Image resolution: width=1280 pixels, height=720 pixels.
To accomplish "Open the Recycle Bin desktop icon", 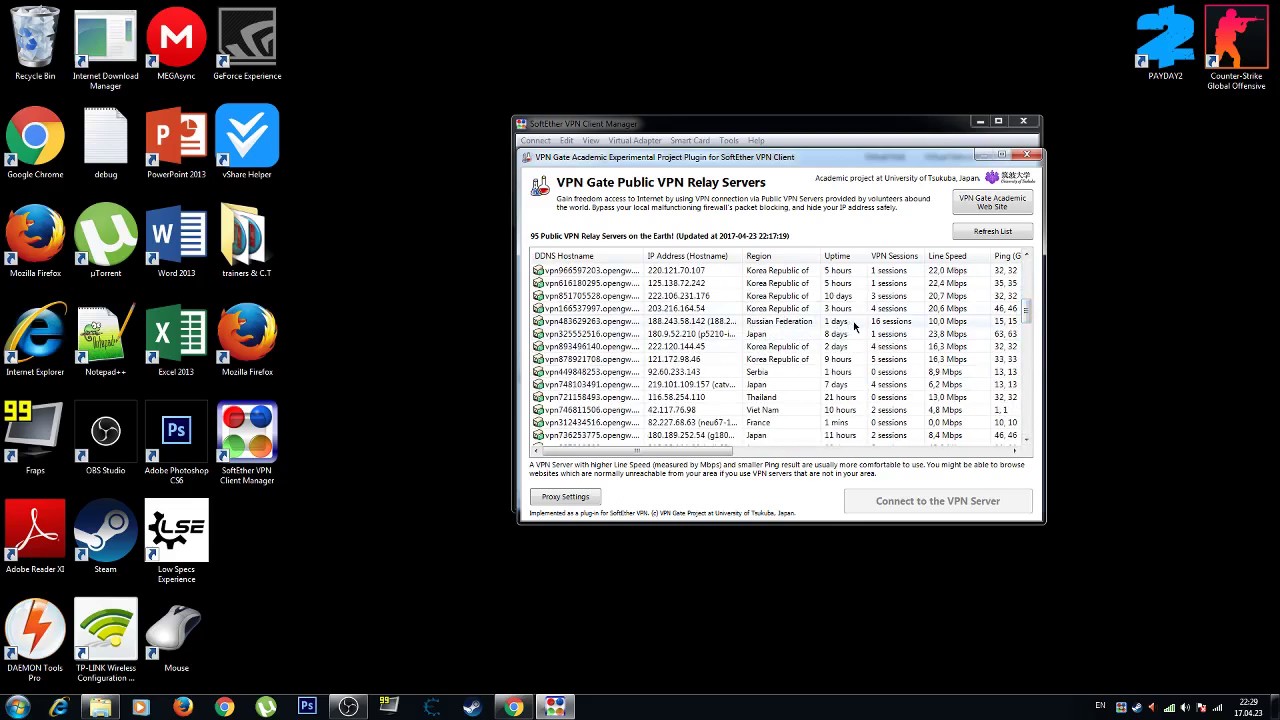I will click(35, 45).
